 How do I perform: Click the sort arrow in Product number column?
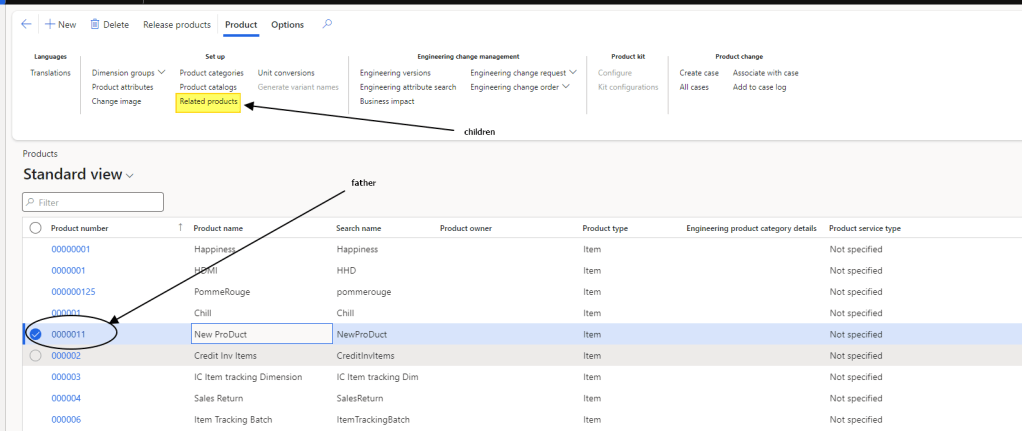tap(181, 228)
